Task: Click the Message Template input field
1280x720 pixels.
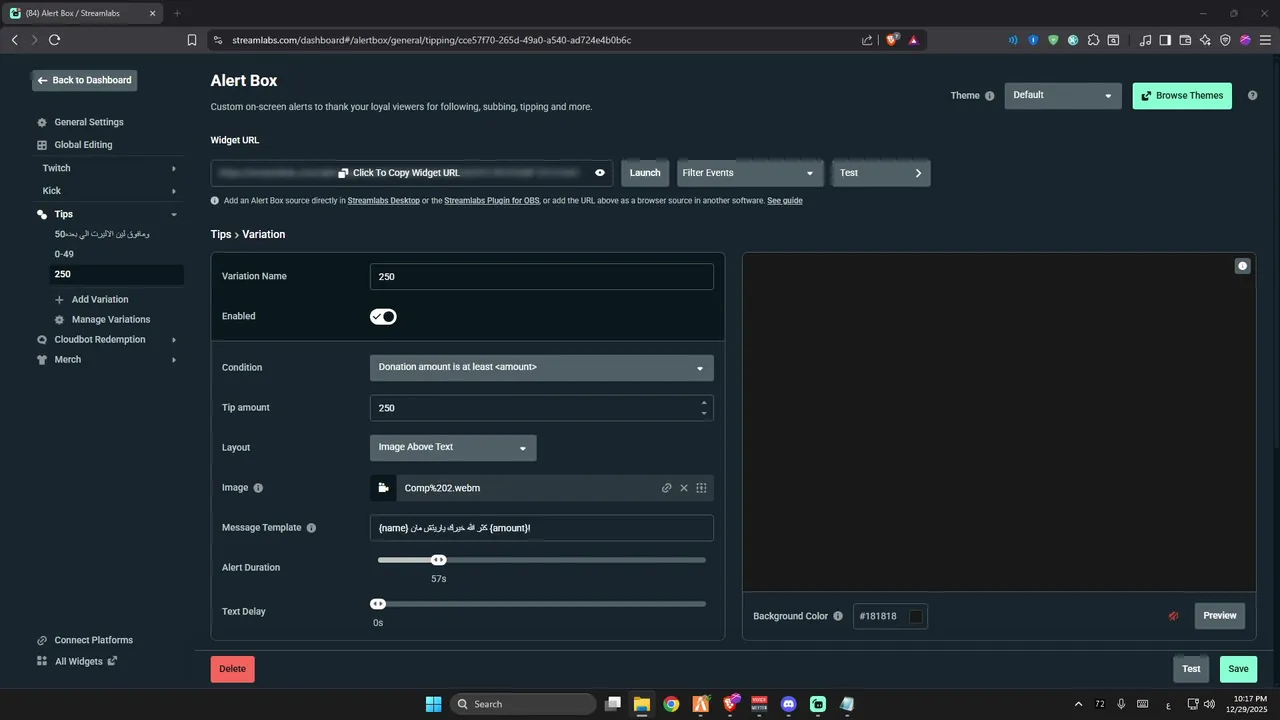Action: click(541, 528)
